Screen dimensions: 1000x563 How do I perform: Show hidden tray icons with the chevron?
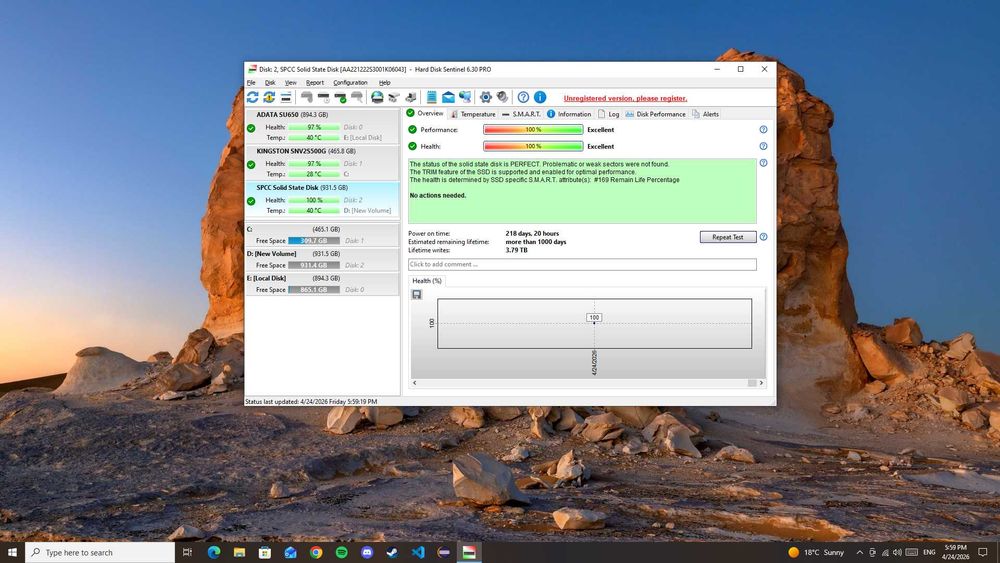859,552
